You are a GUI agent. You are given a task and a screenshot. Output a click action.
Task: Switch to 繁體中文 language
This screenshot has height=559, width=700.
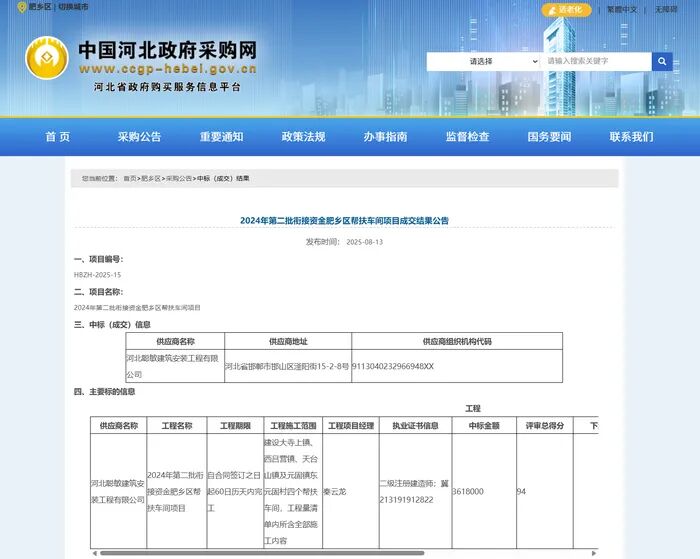pos(621,9)
